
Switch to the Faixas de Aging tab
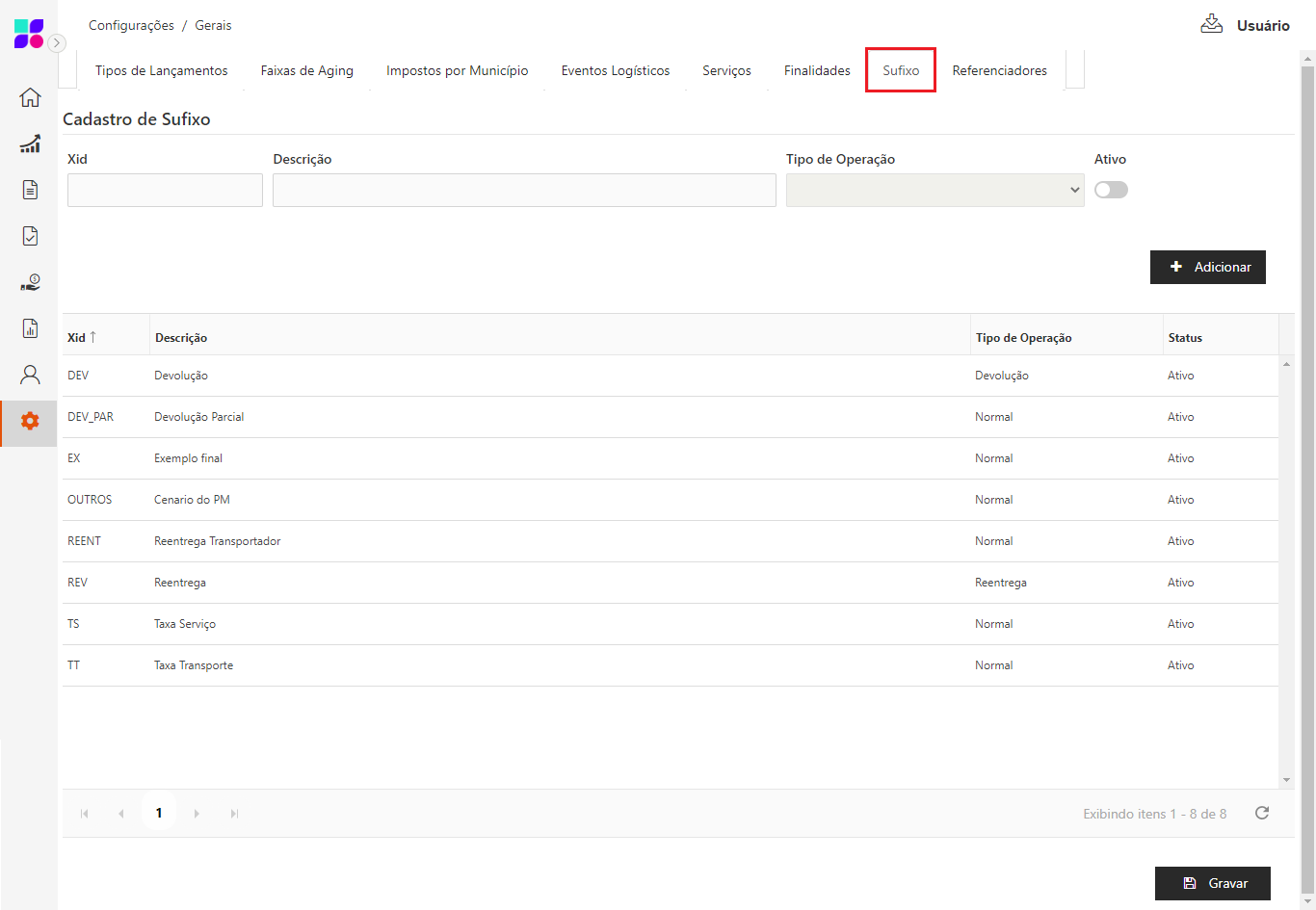(x=306, y=70)
